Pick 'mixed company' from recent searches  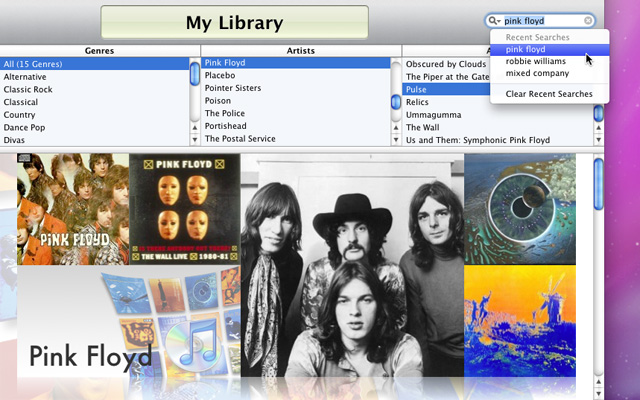tap(537, 73)
